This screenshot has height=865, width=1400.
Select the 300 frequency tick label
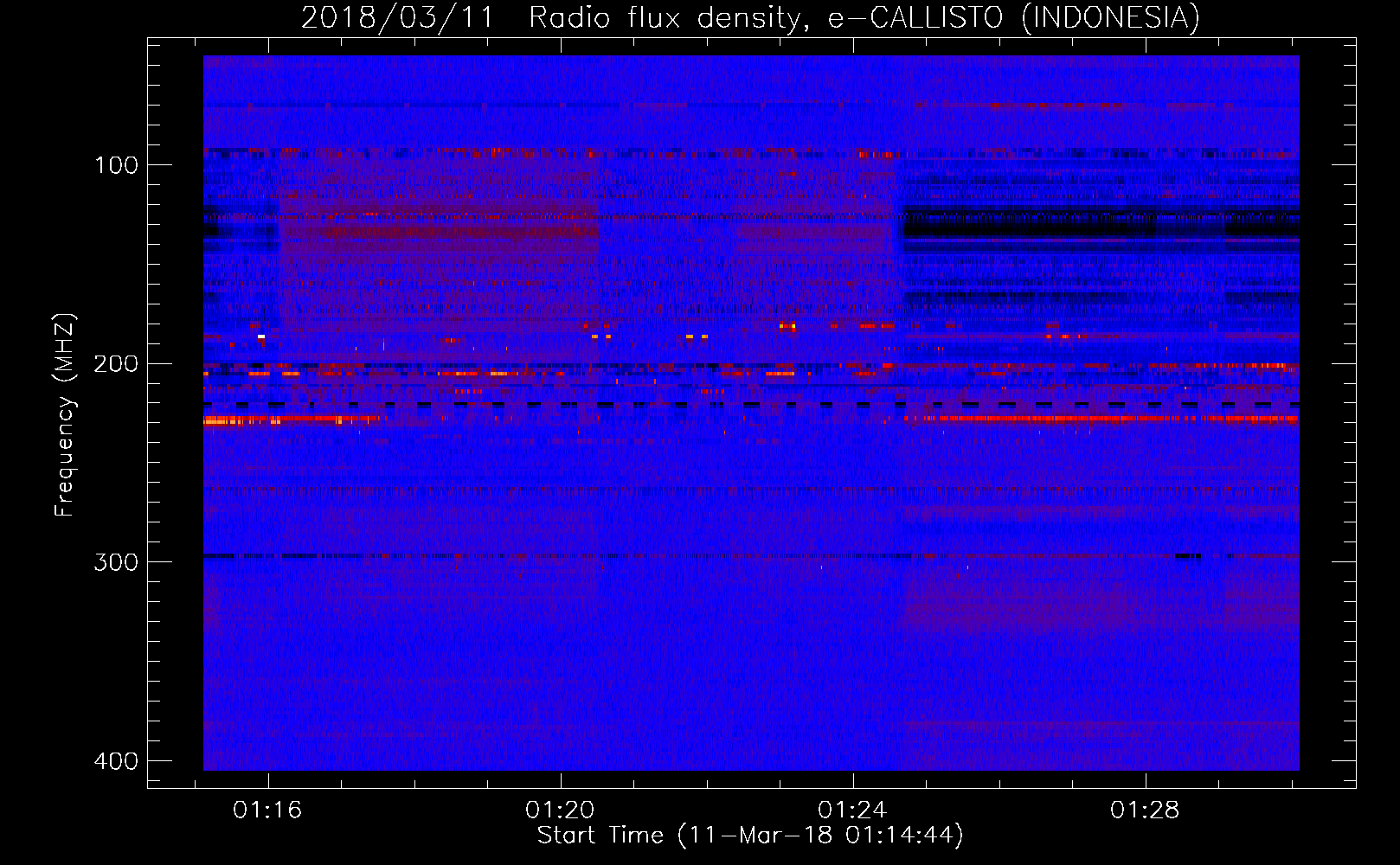coord(116,562)
